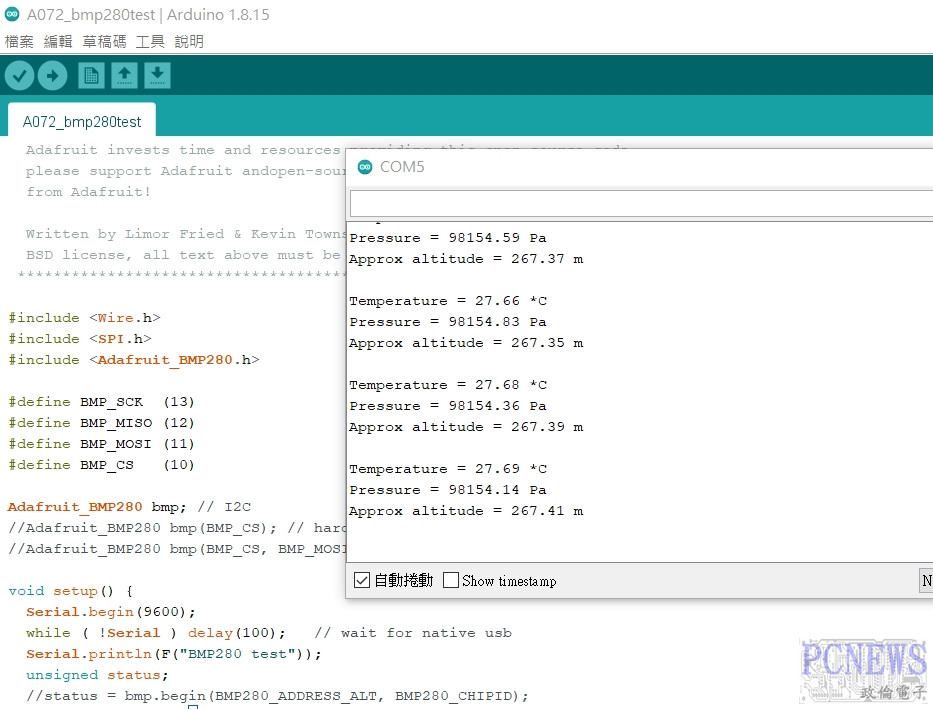Click the 'Written by Limor Fried' comment line
The height and width of the screenshot is (709, 933).
[x=186, y=234]
